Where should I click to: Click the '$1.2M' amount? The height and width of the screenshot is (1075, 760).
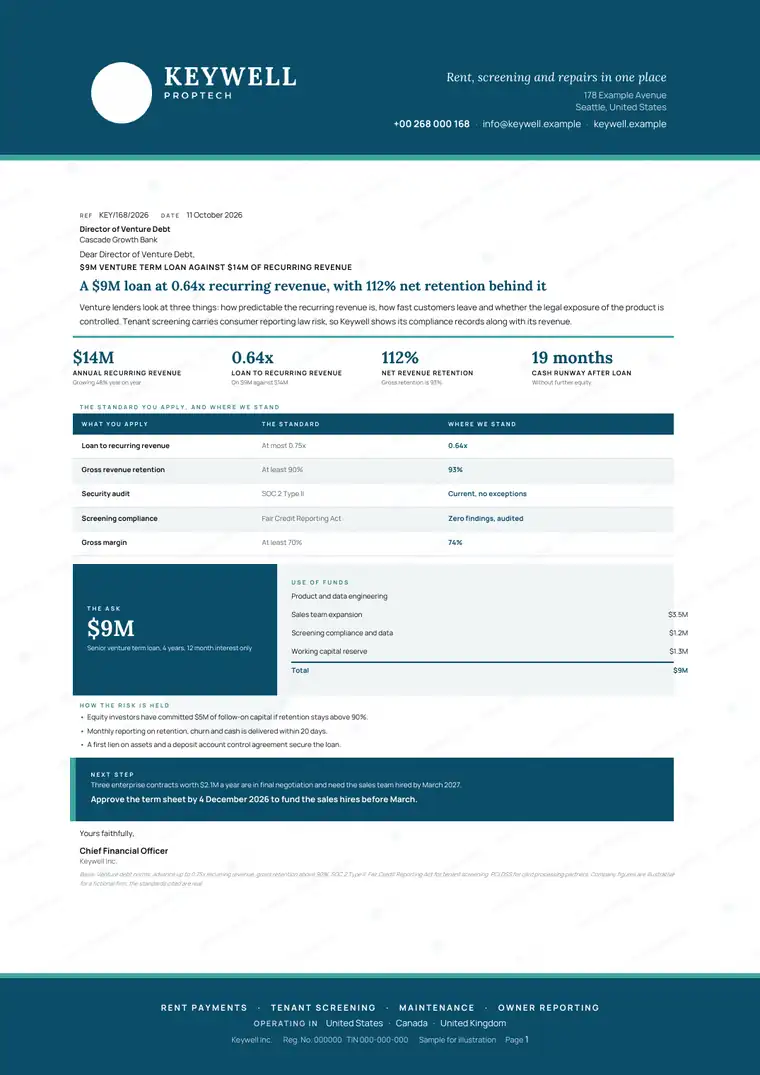(x=678, y=633)
